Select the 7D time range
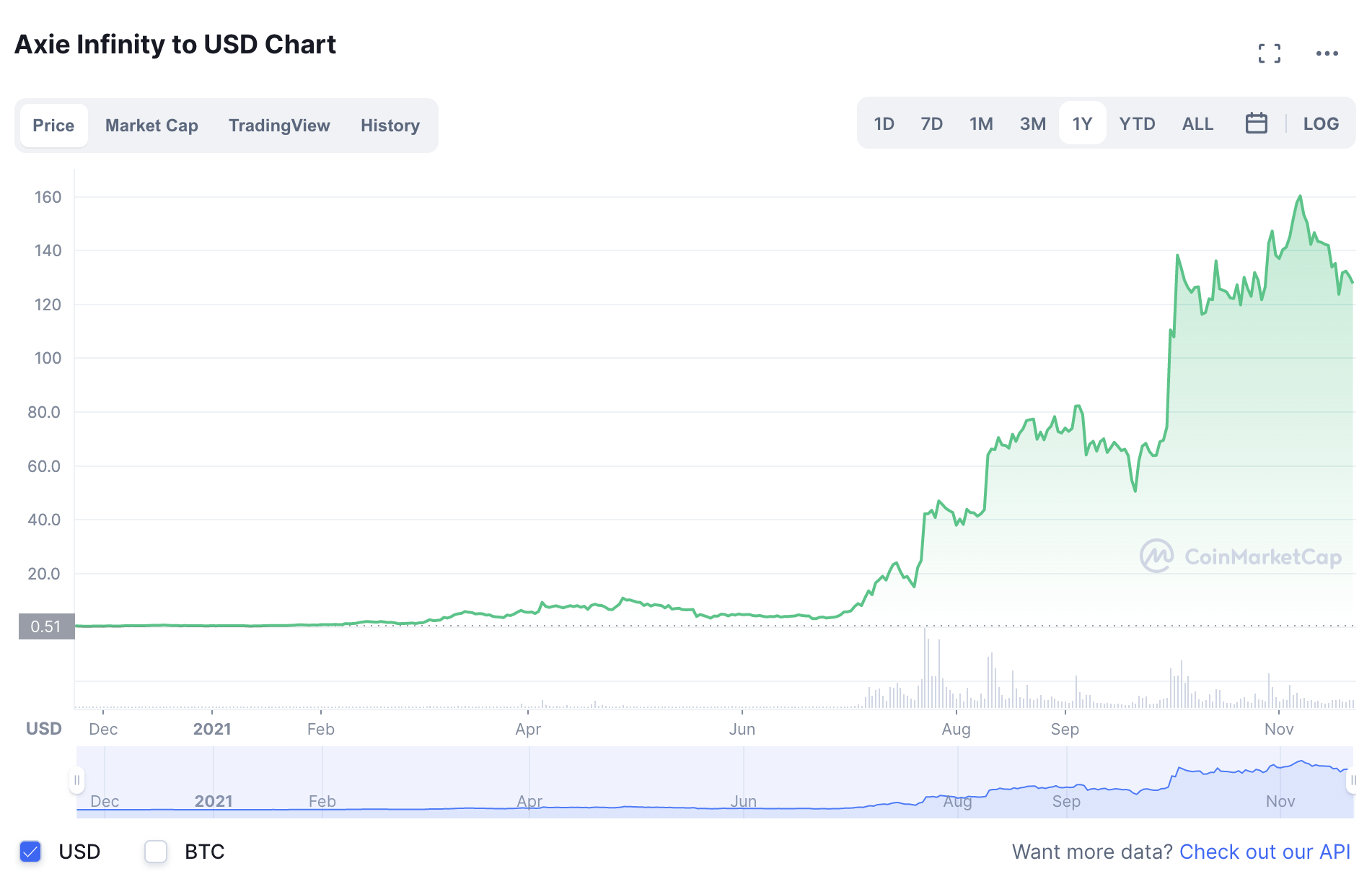1372x892 pixels. click(x=931, y=123)
